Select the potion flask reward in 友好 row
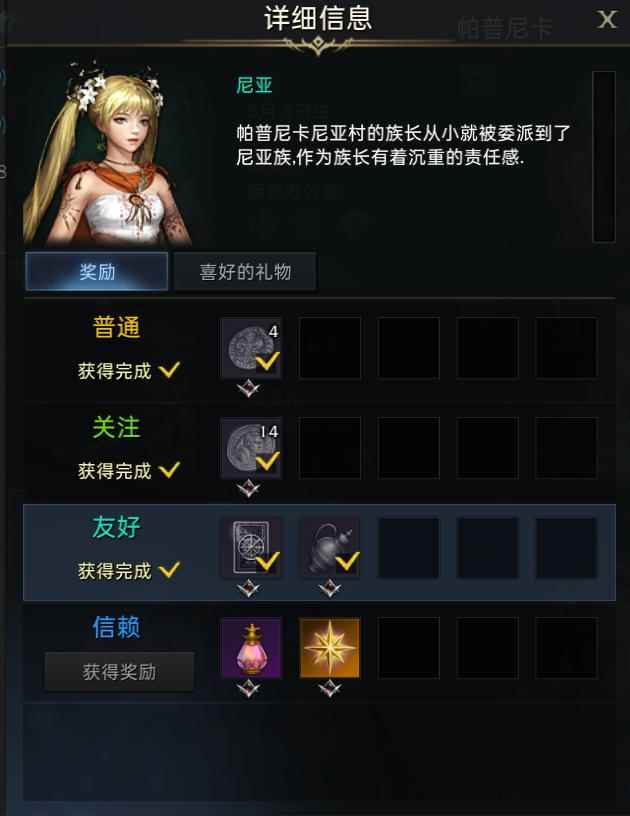The height and width of the screenshot is (816, 630). pos(330,547)
